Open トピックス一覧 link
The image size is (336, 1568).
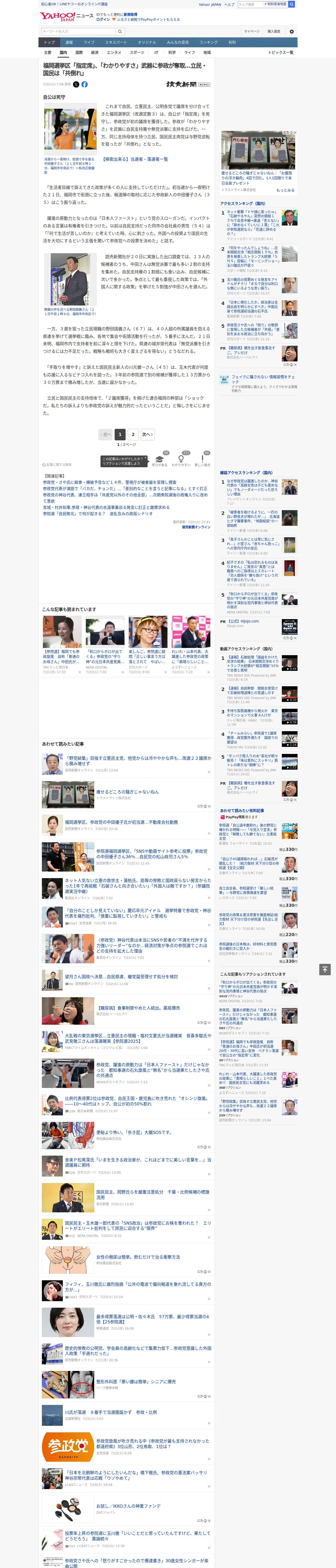coord(281,52)
